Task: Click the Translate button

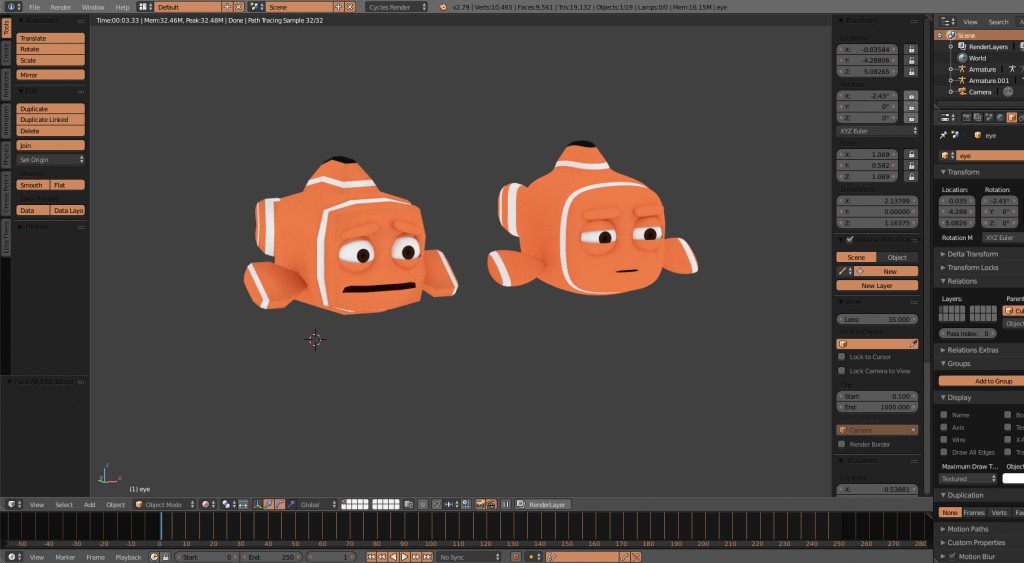Action: coord(50,38)
